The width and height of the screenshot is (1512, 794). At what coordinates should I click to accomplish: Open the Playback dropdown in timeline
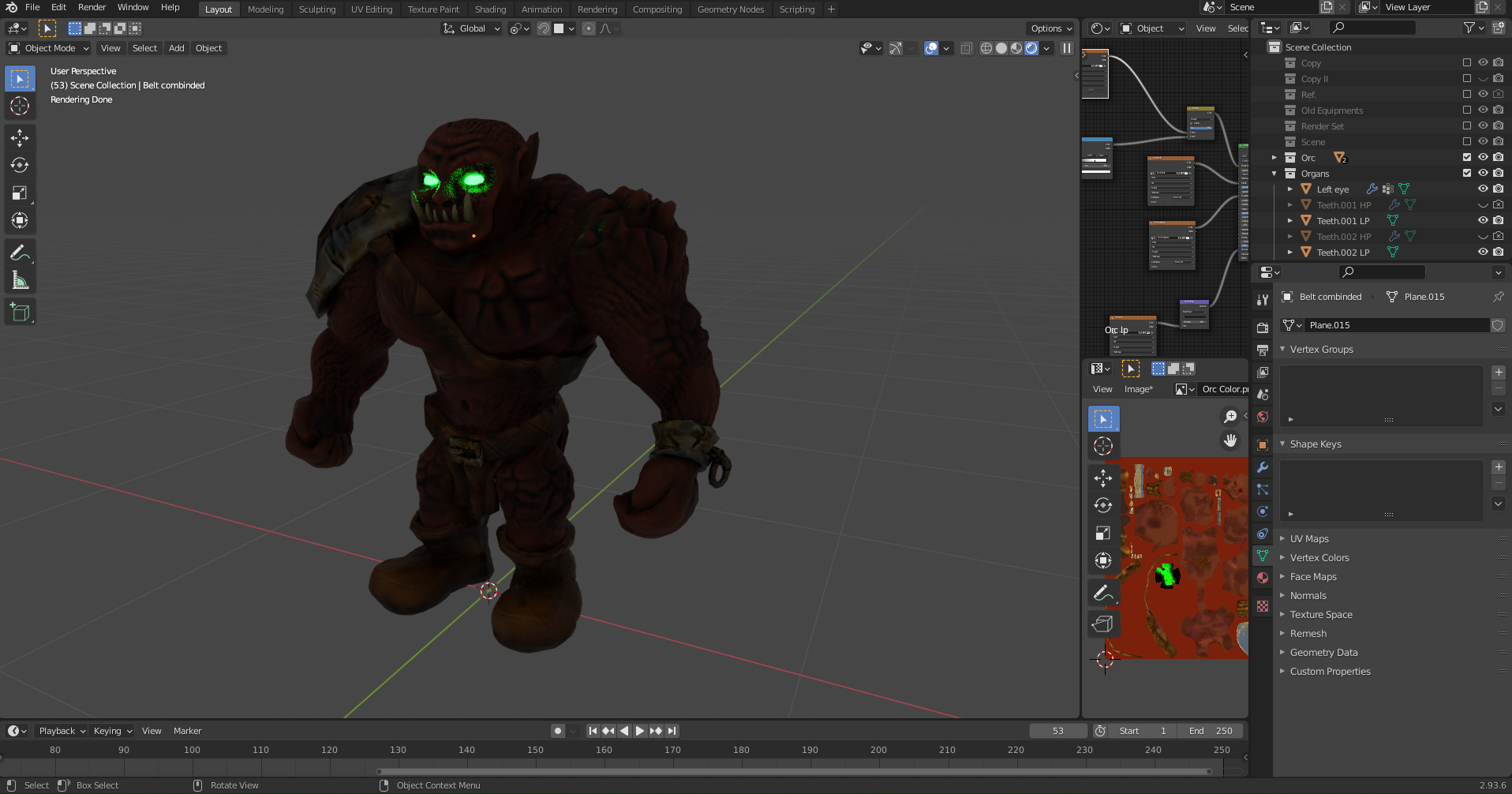pos(62,731)
